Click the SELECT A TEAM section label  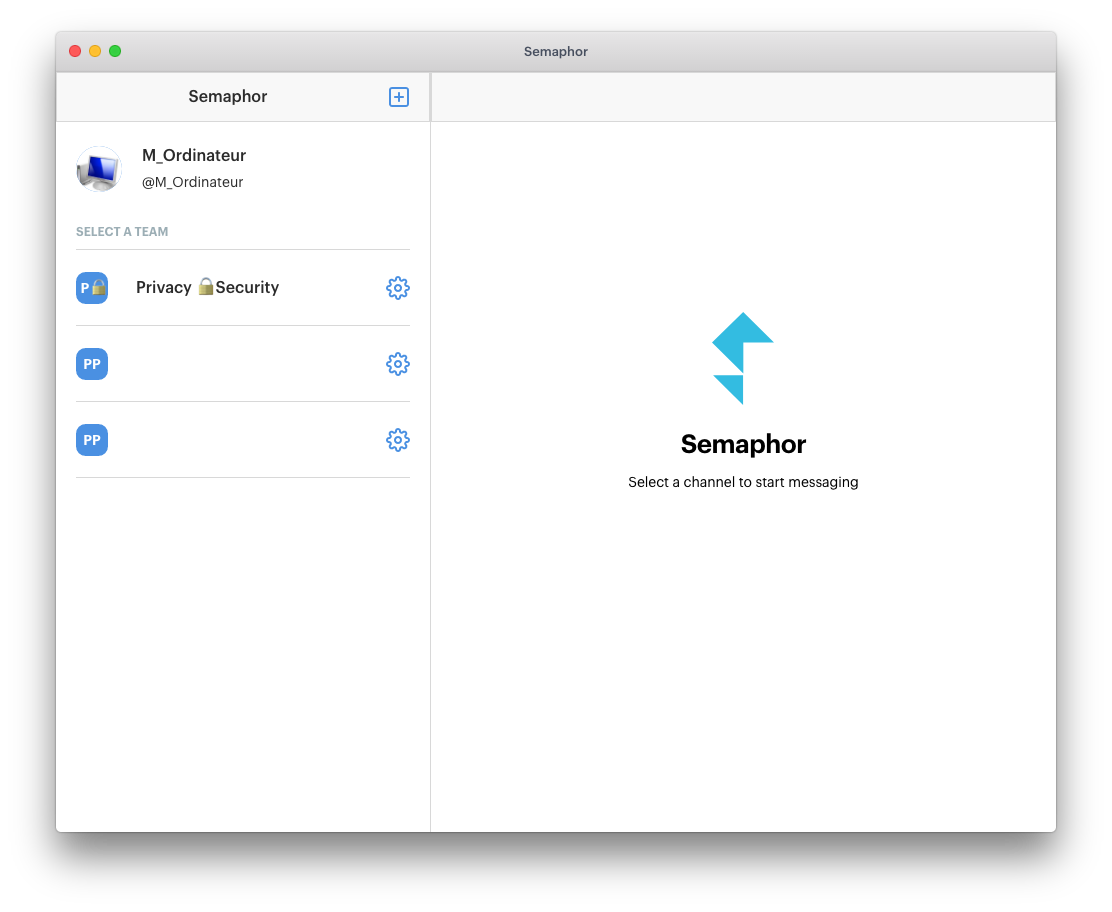click(x=122, y=231)
